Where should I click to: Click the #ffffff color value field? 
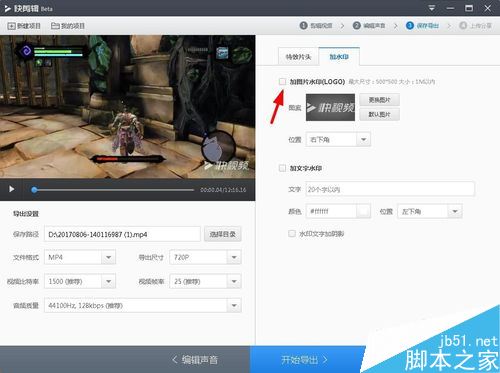pyautogui.click(x=331, y=211)
